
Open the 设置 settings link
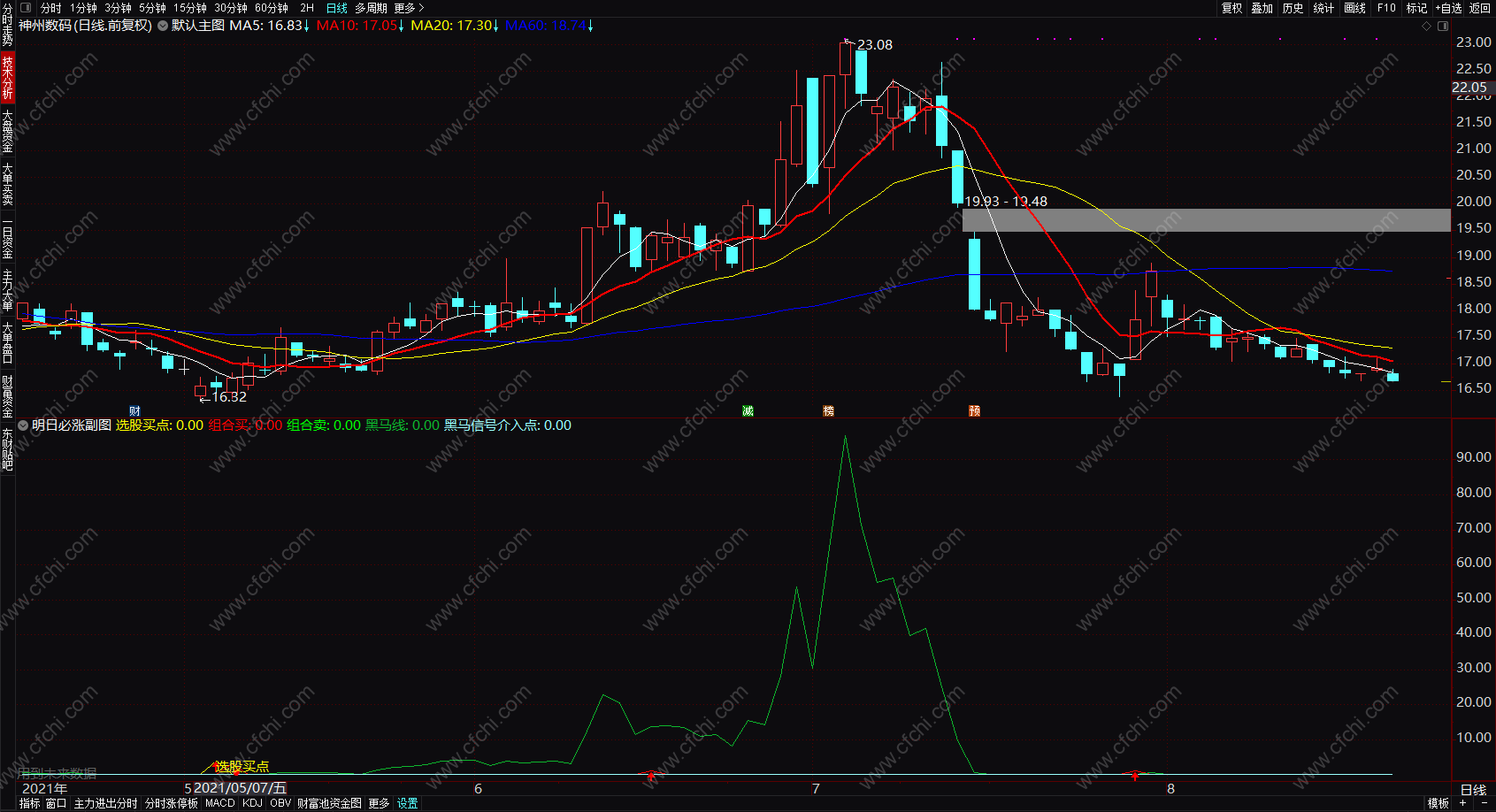pyautogui.click(x=407, y=803)
